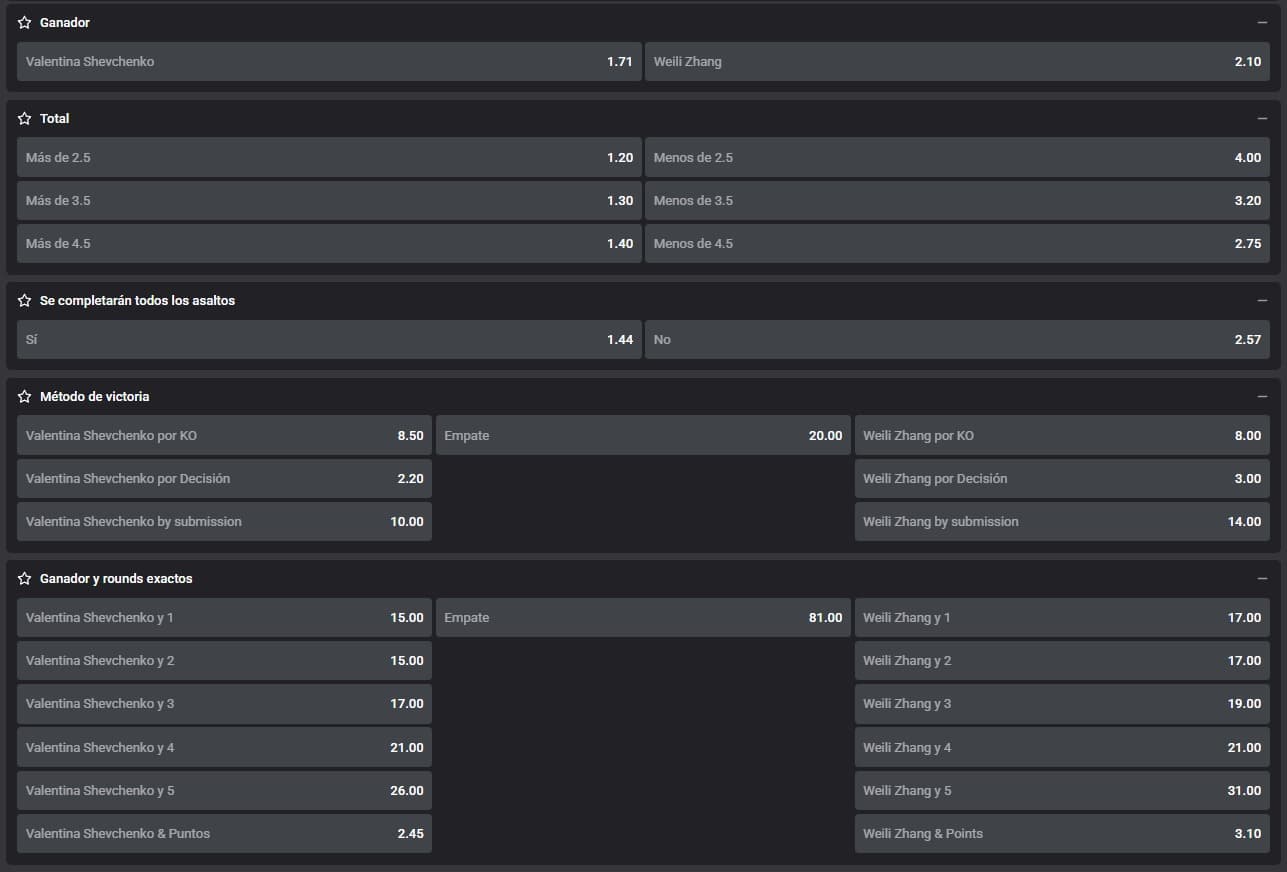Select Valentina Shevchenko & Puntos option

click(x=224, y=833)
